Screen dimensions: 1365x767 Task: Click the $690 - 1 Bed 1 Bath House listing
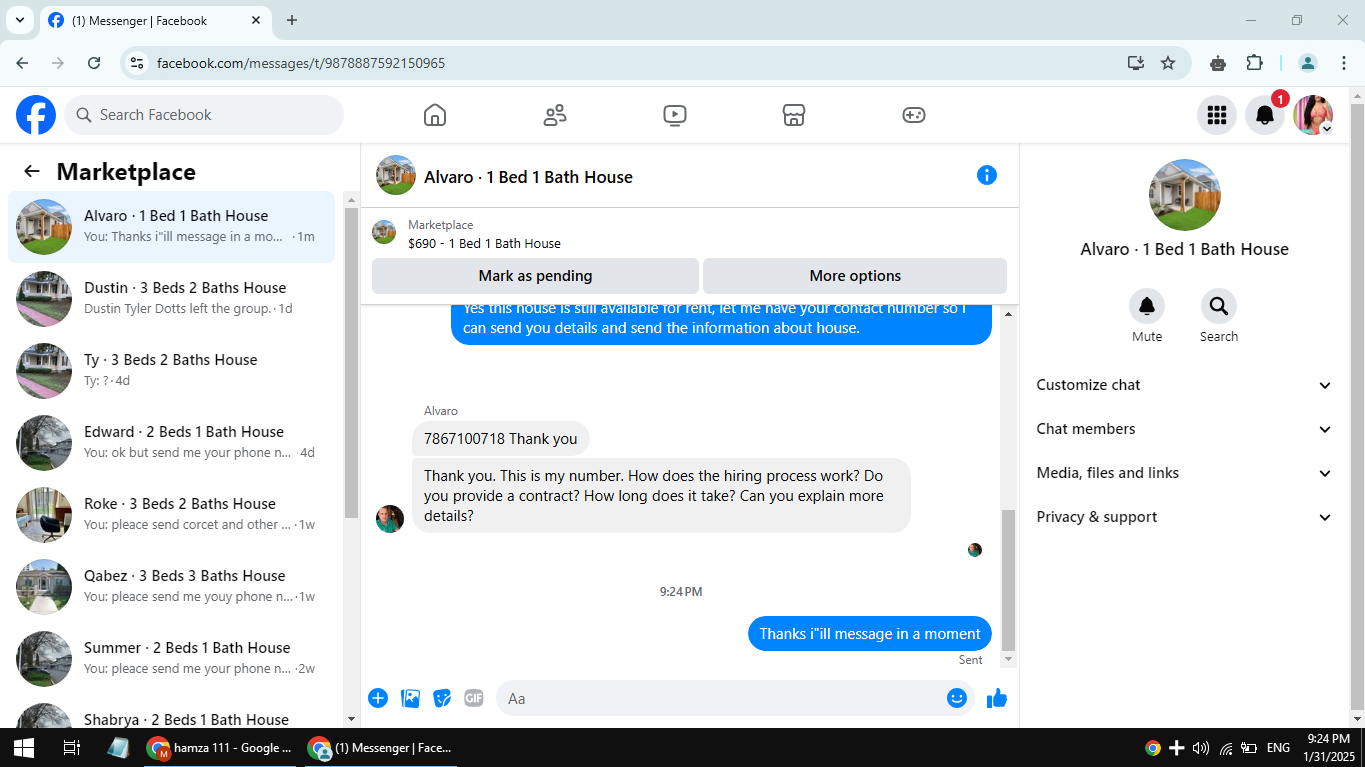484,243
